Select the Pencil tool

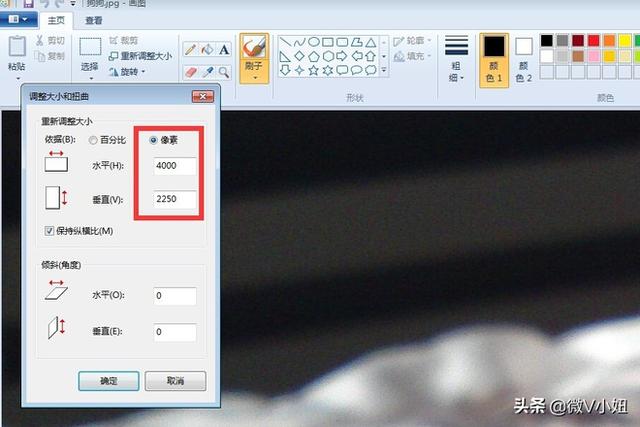coord(190,49)
